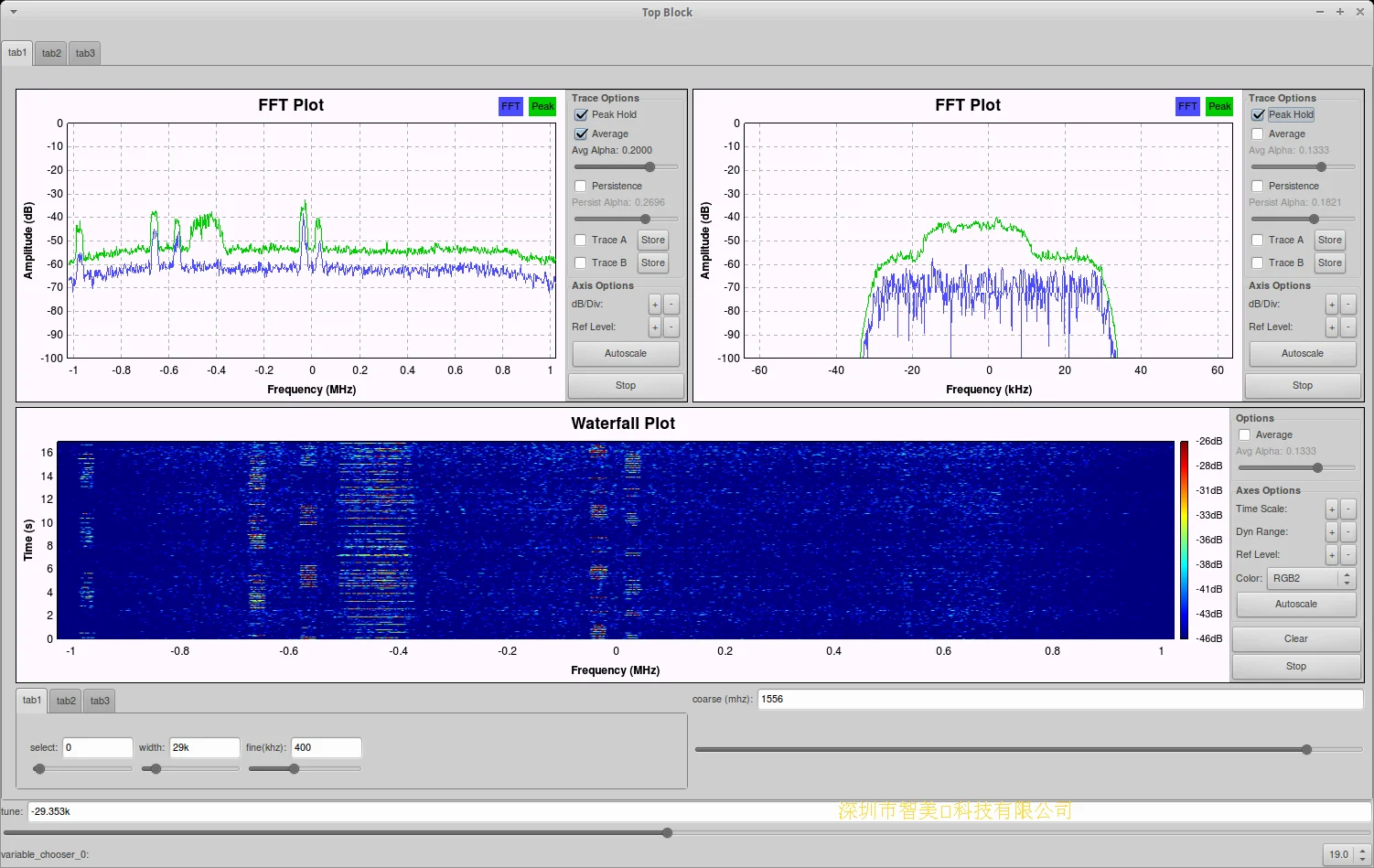
Task: Click blue FFT legend on left plot
Action: tap(510, 106)
